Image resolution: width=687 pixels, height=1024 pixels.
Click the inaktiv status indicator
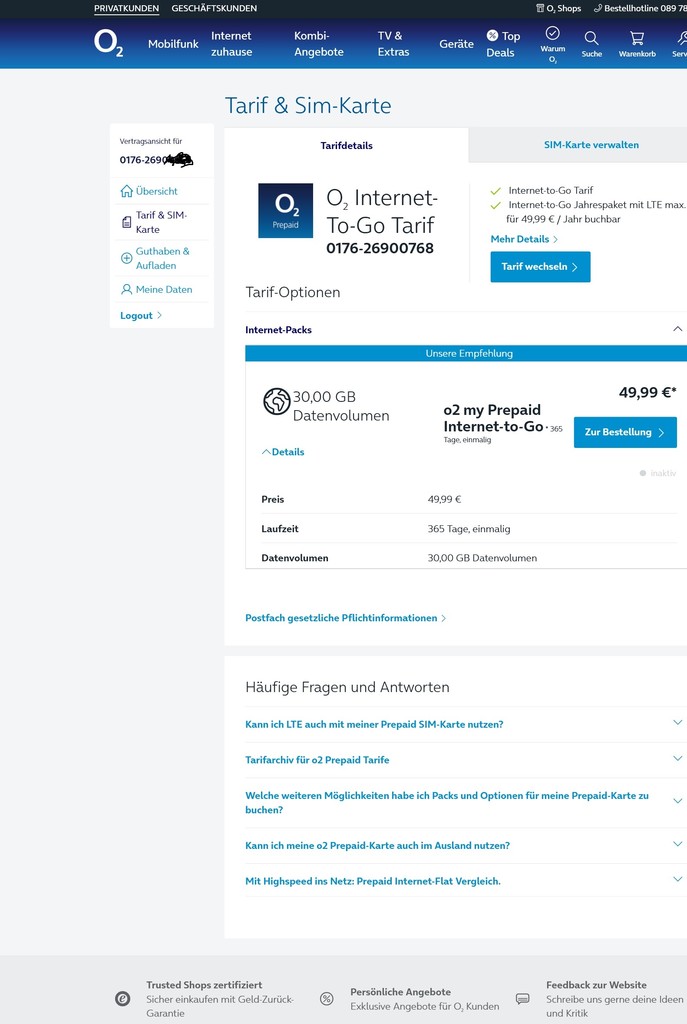[658, 473]
